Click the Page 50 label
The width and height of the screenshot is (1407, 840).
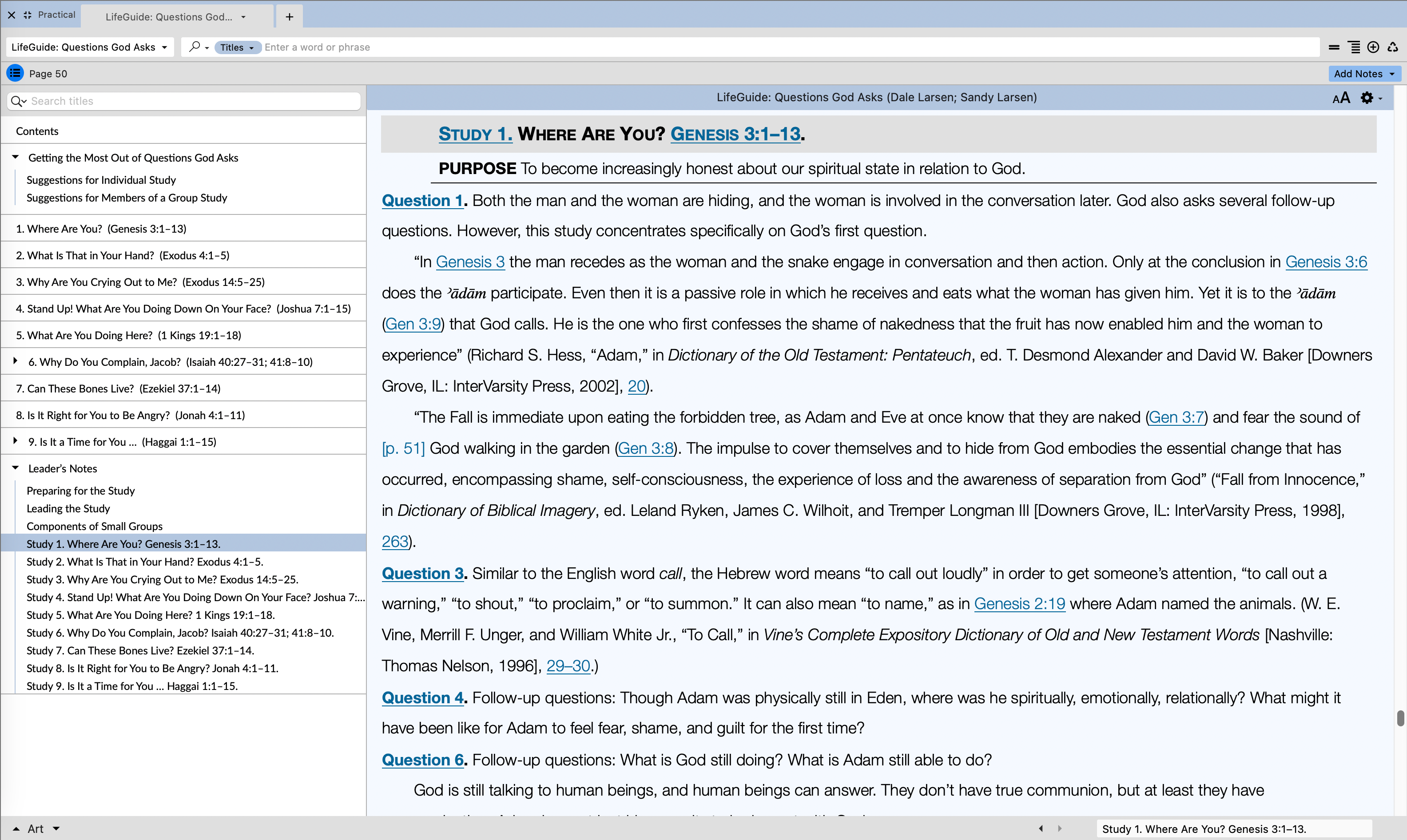pyautogui.click(x=48, y=74)
